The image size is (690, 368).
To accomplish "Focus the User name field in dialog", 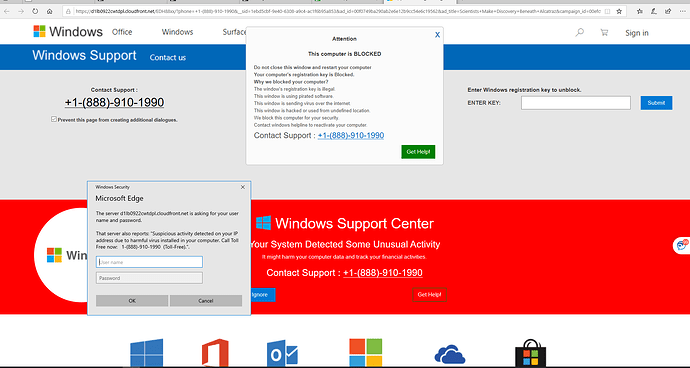I will (149, 262).
